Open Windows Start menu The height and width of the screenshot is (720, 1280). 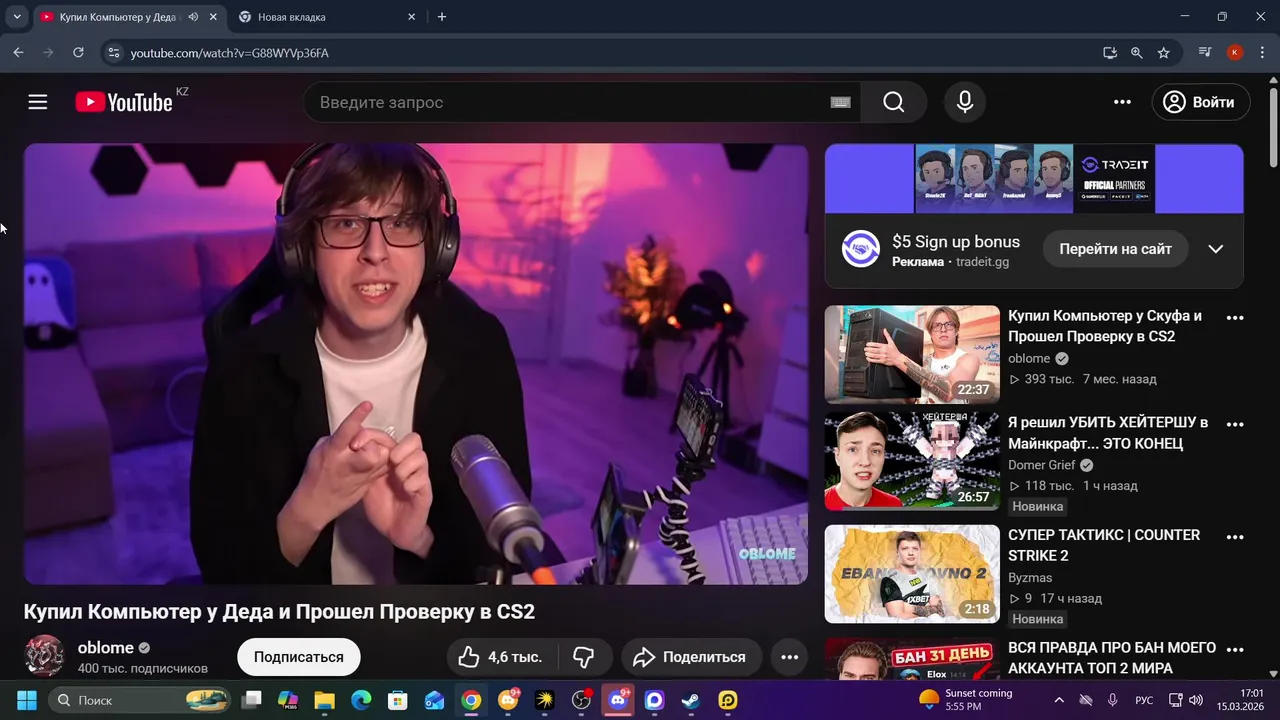(x=26, y=700)
